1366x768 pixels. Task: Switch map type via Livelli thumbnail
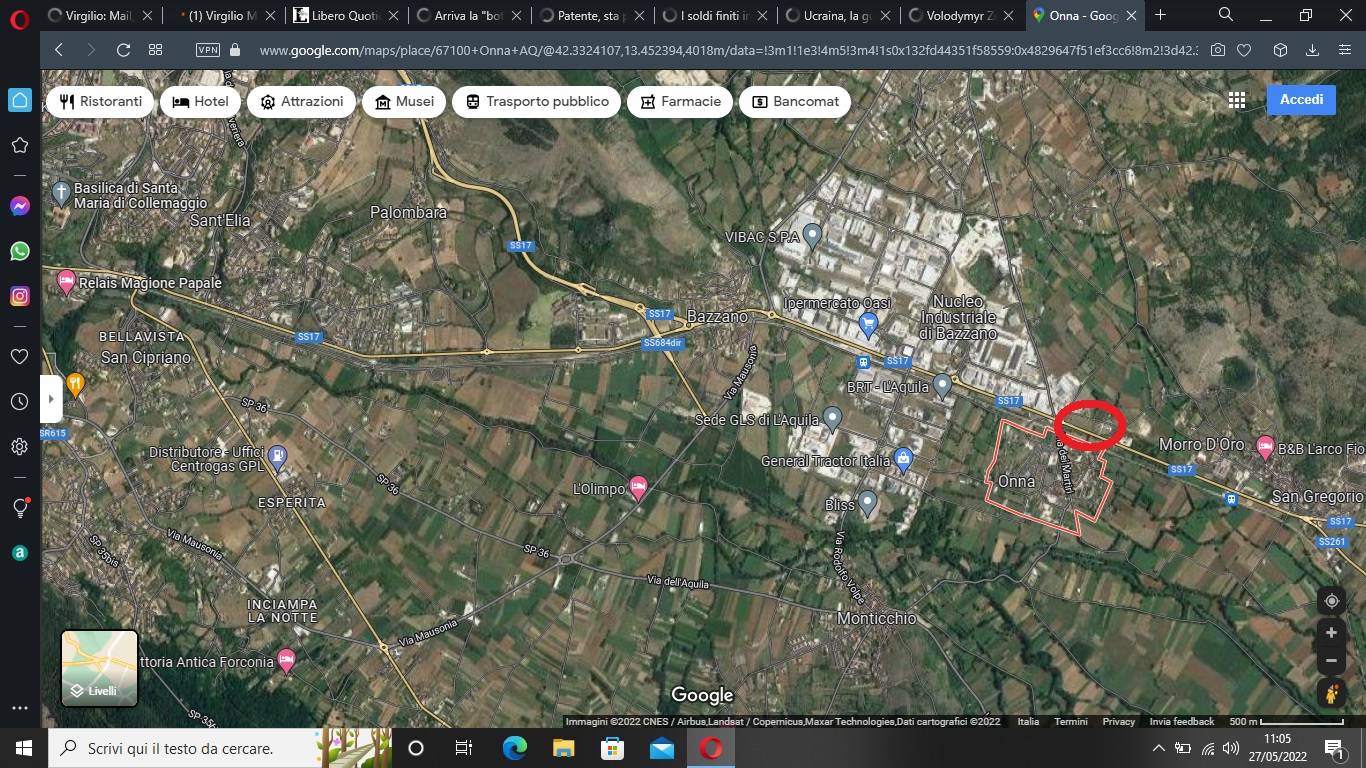pos(99,668)
